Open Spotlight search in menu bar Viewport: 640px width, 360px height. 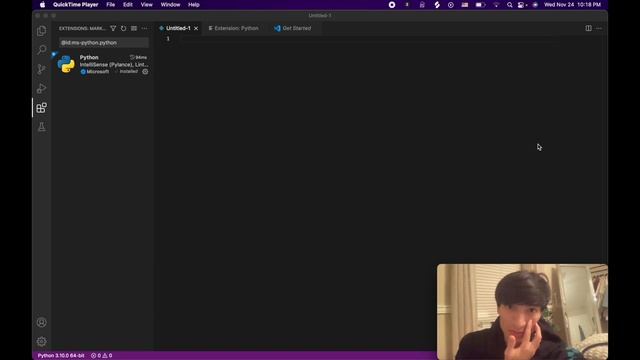(x=509, y=5)
